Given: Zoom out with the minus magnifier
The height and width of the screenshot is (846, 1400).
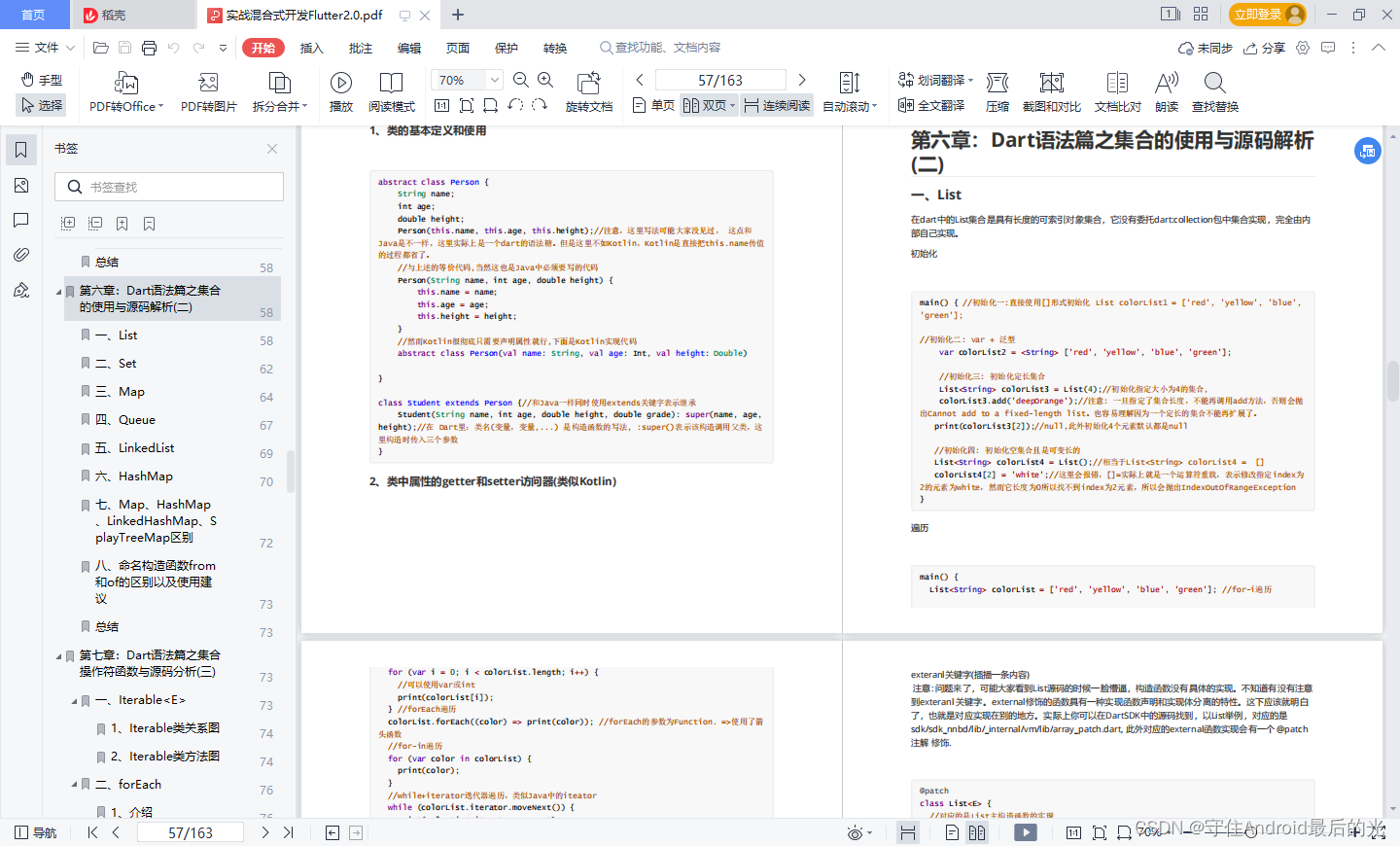Looking at the screenshot, I should (x=521, y=80).
